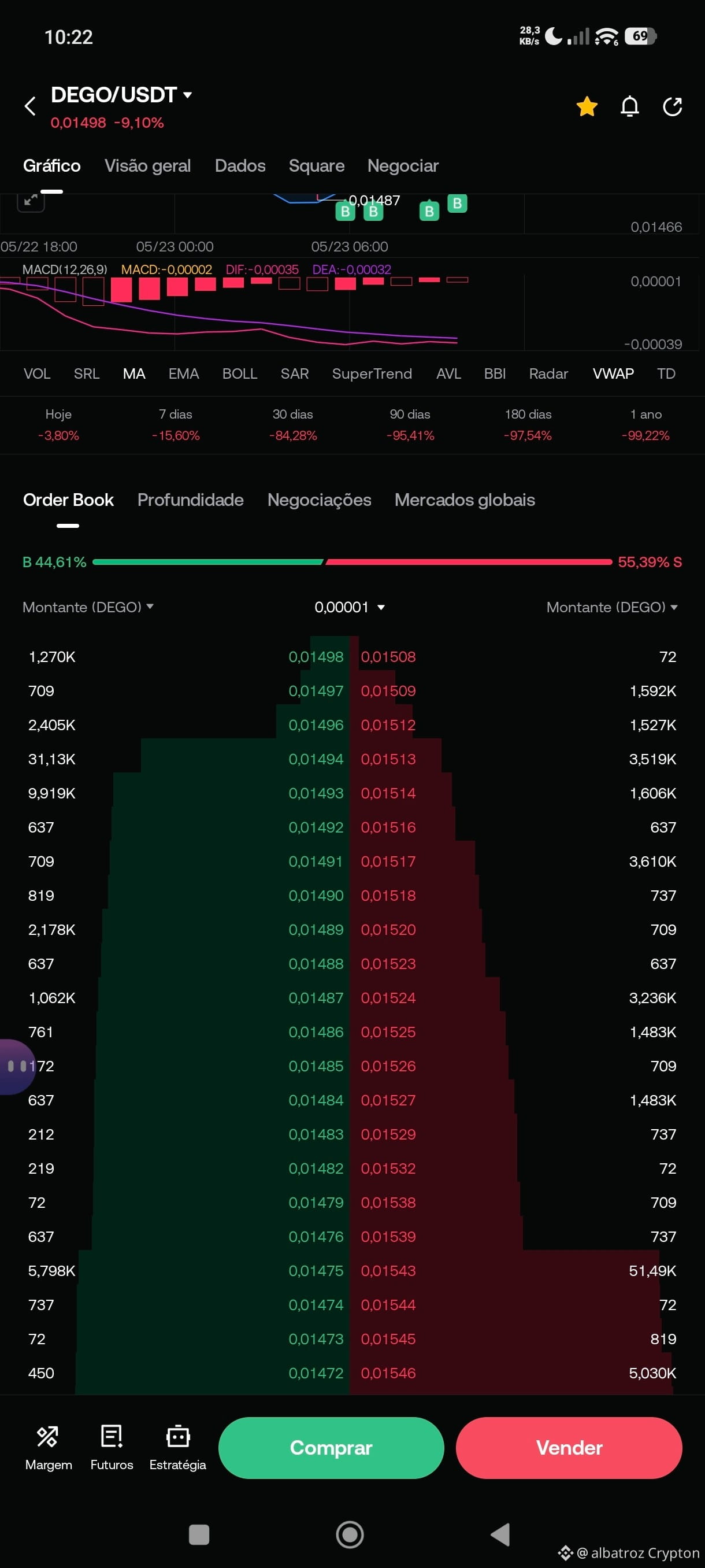Switch to Profundidade tab
Screen dimensions: 705x1568
(190, 500)
